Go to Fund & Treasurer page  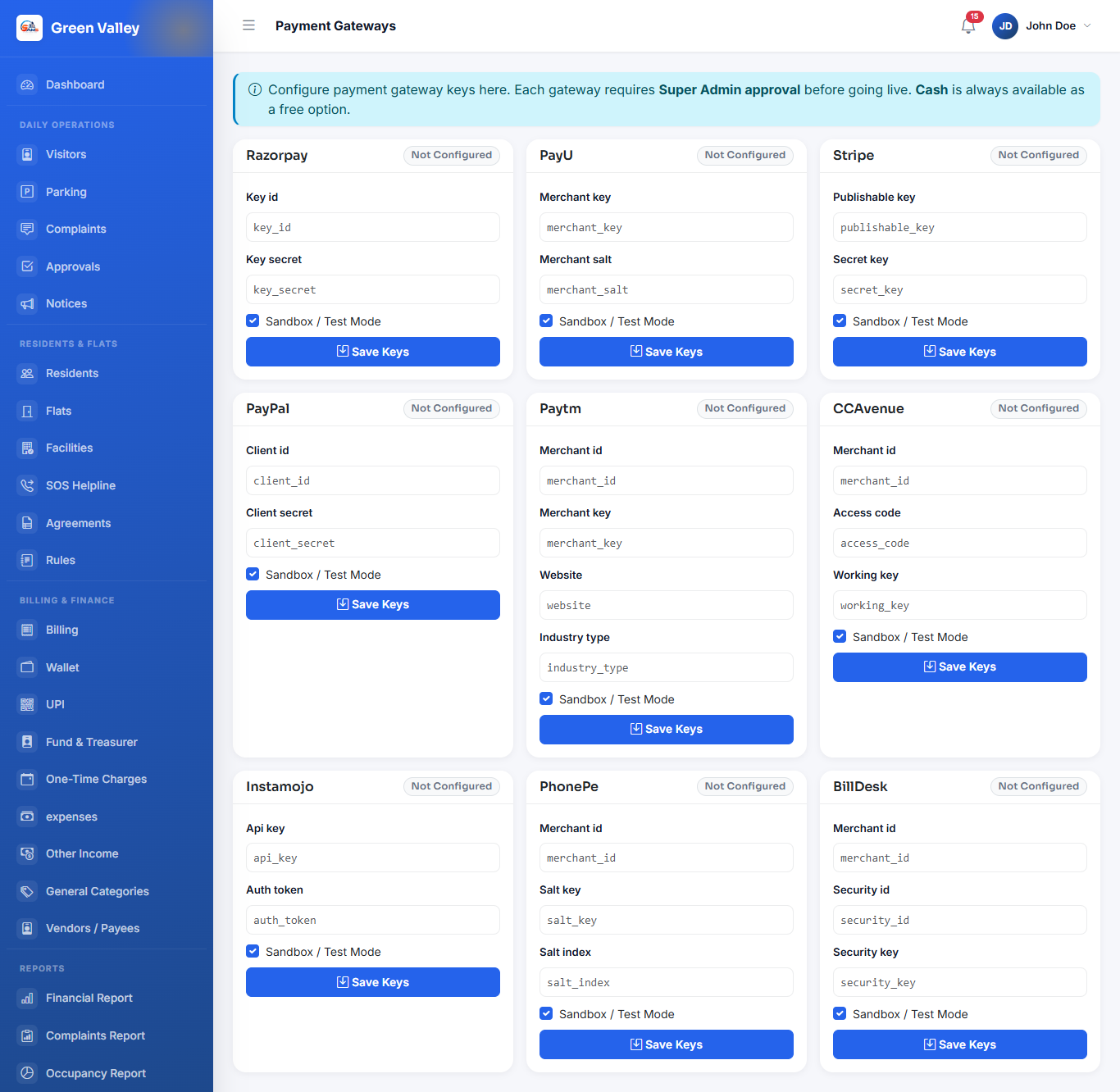coord(107,742)
